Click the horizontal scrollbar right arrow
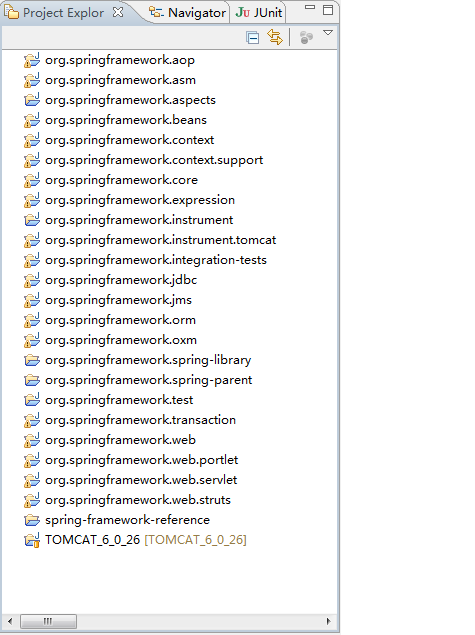 tap(328, 621)
